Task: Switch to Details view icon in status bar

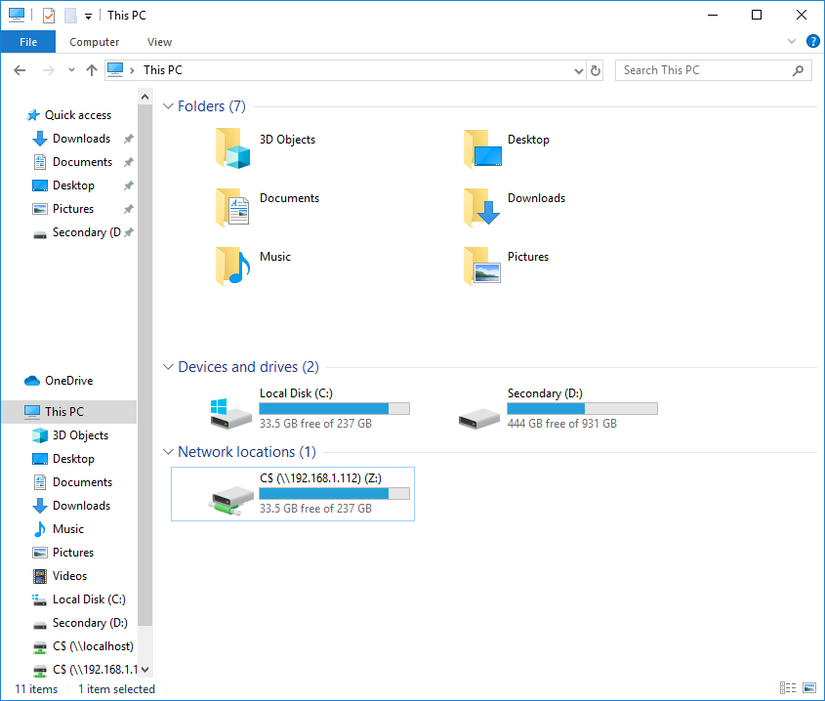Action: pyautogui.click(x=788, y=687)
